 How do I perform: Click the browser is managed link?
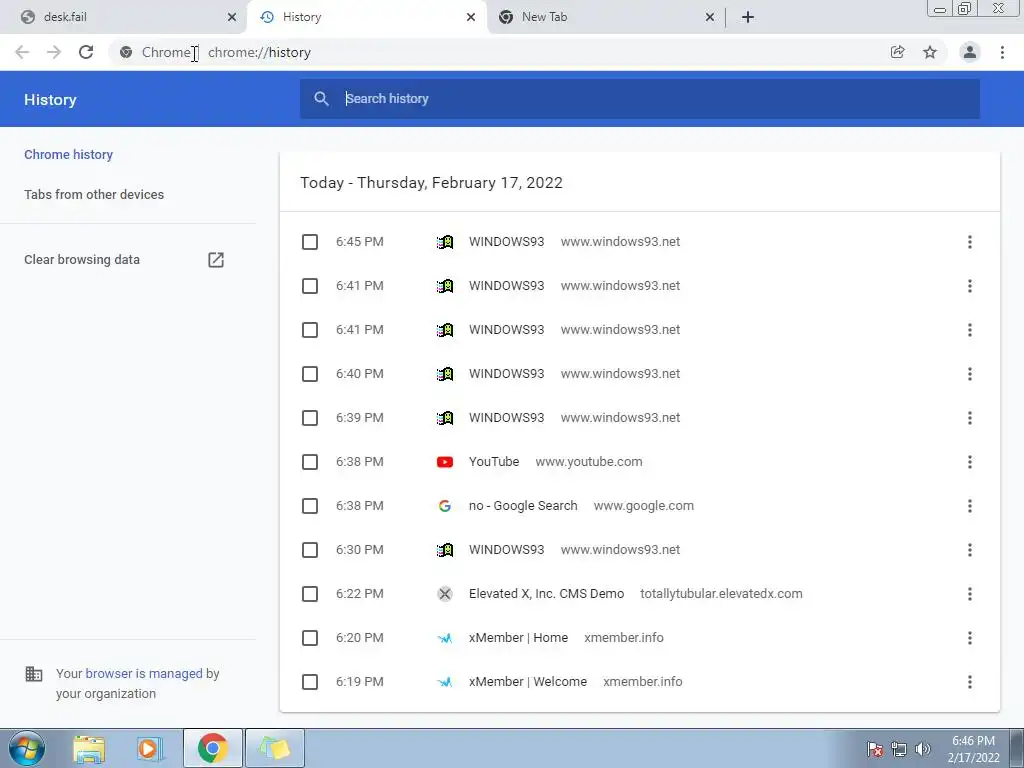pyautogui.click(x=144, y=673)
